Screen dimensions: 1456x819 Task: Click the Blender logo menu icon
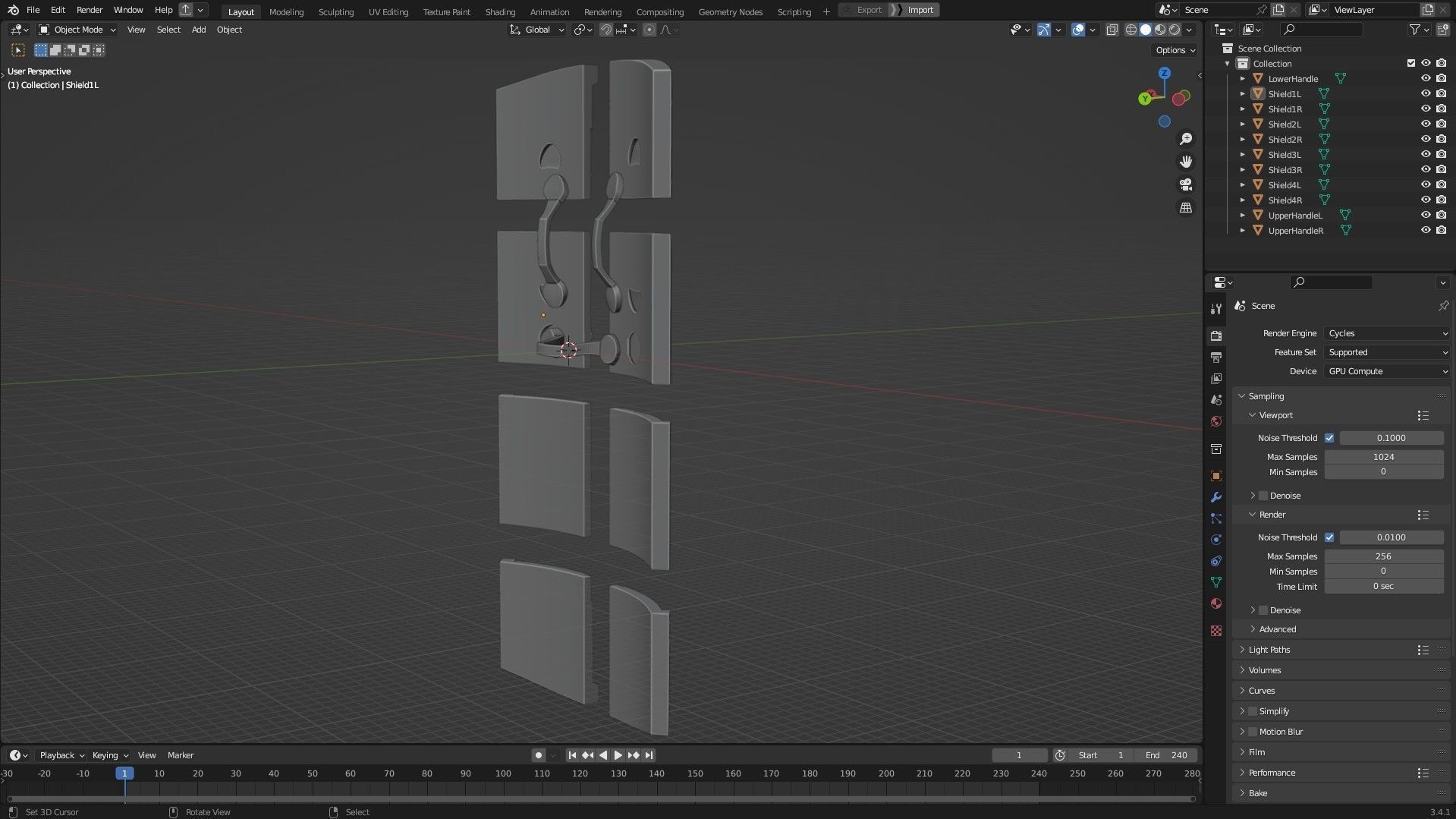click(x=13, y=10)
